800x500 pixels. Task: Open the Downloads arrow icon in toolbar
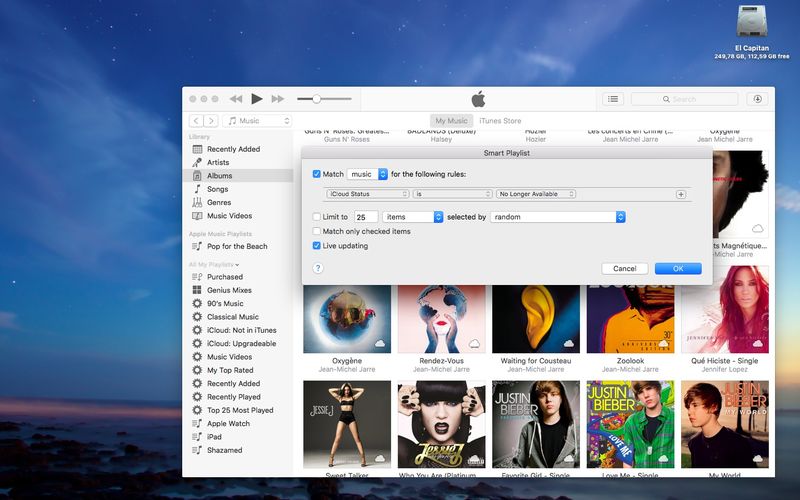click(x=757, y=99)
